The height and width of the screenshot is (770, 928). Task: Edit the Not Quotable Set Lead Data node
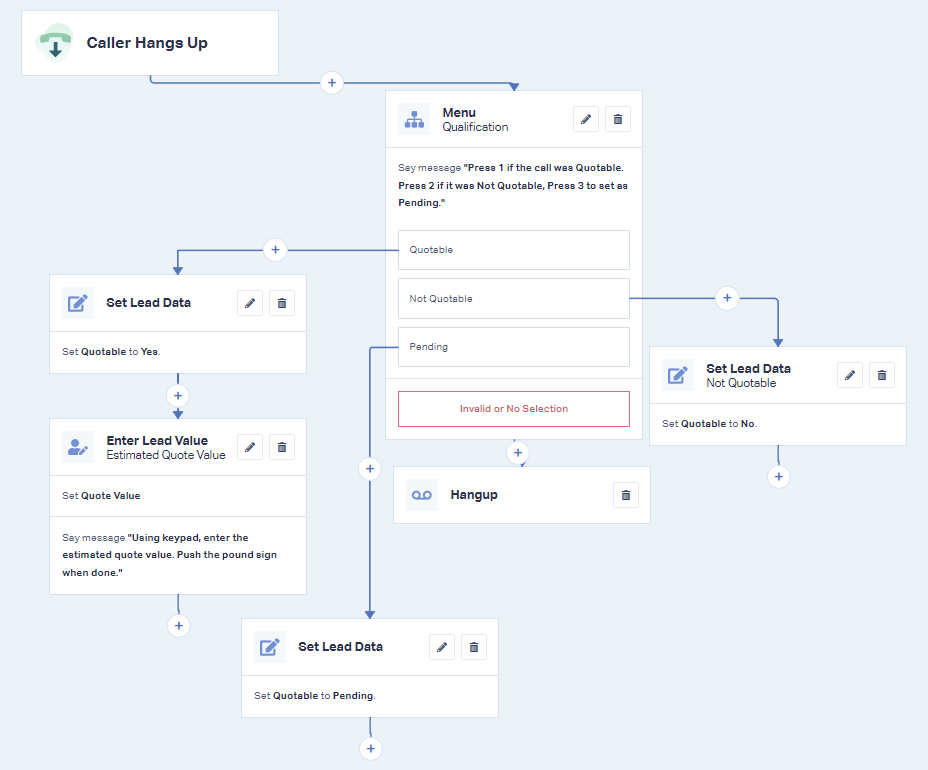click(x=850, y=375)
